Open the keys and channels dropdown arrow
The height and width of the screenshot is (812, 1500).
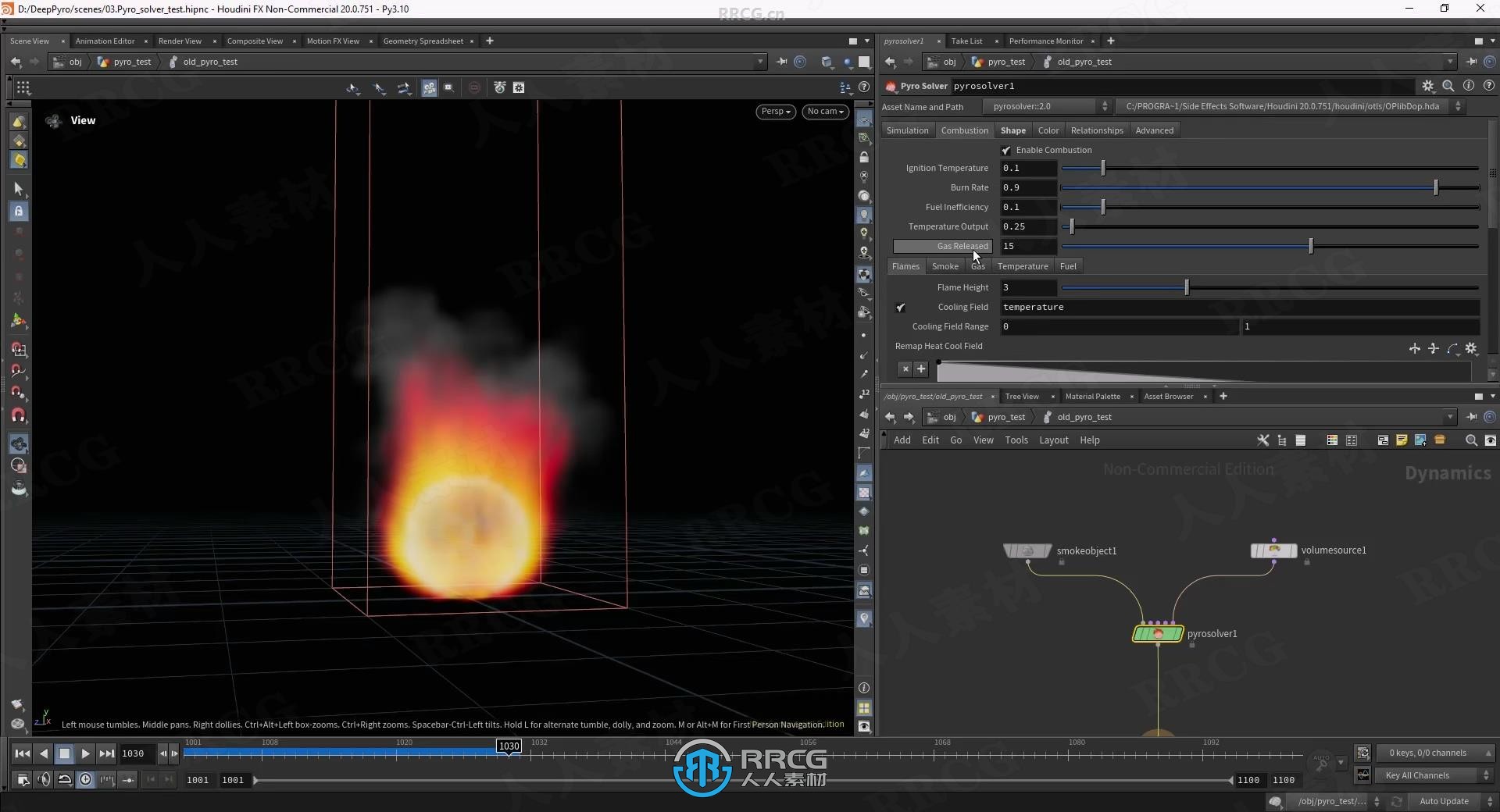coord(1488,753)
